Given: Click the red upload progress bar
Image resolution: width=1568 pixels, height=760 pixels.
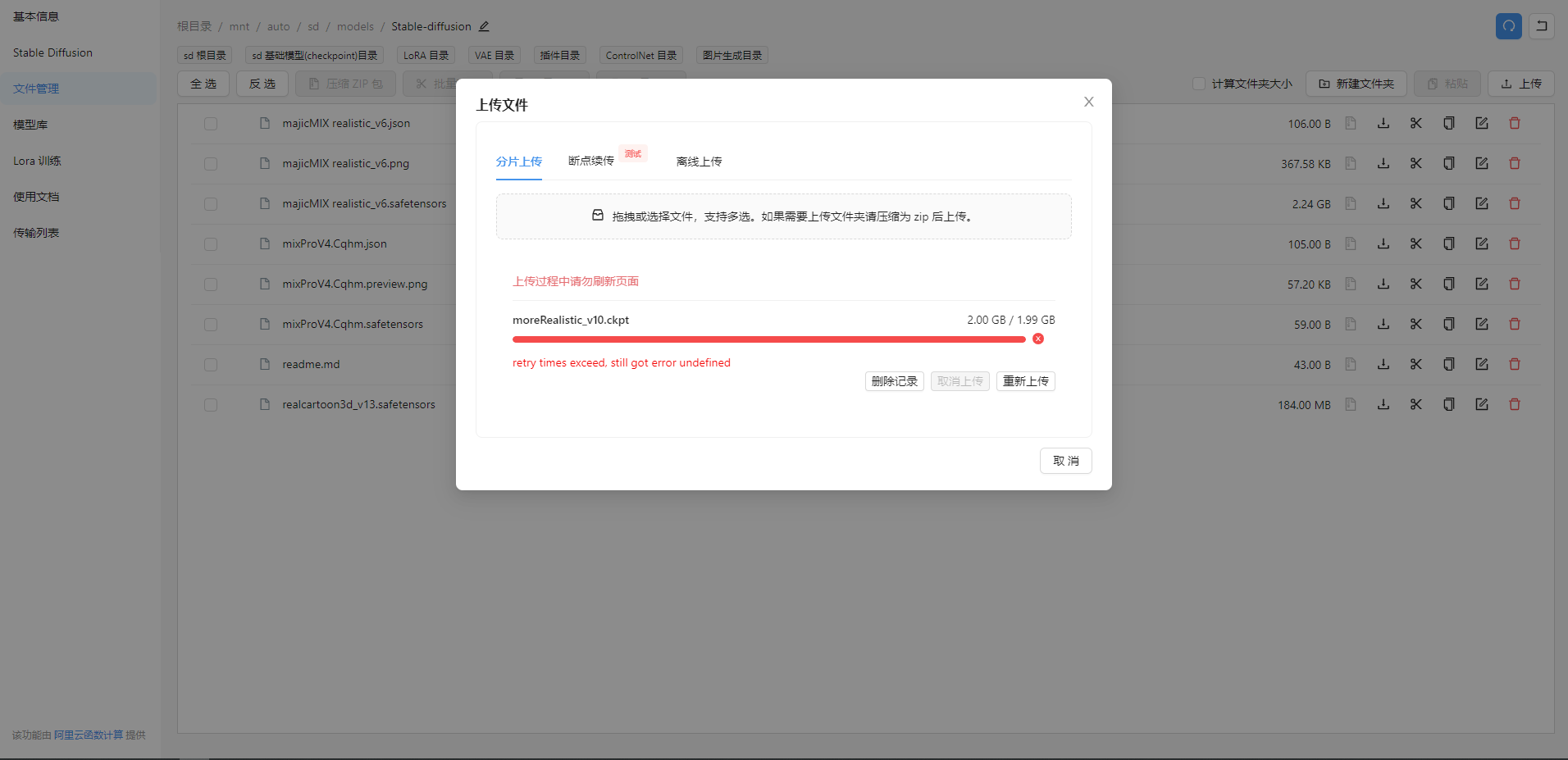Looking at the screenshot, I should [769, 339].
